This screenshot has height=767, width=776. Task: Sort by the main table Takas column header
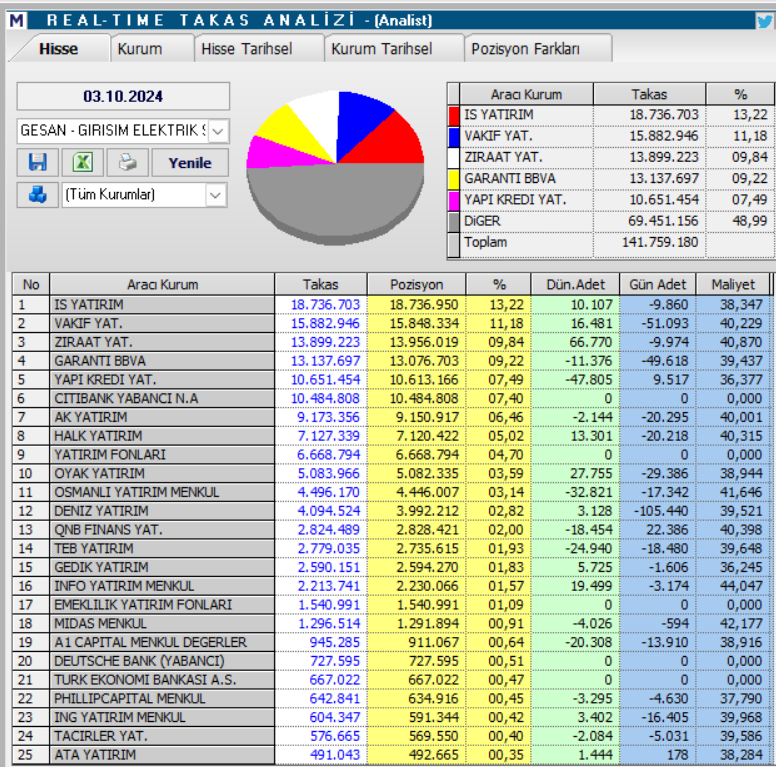tap(321, 285)
